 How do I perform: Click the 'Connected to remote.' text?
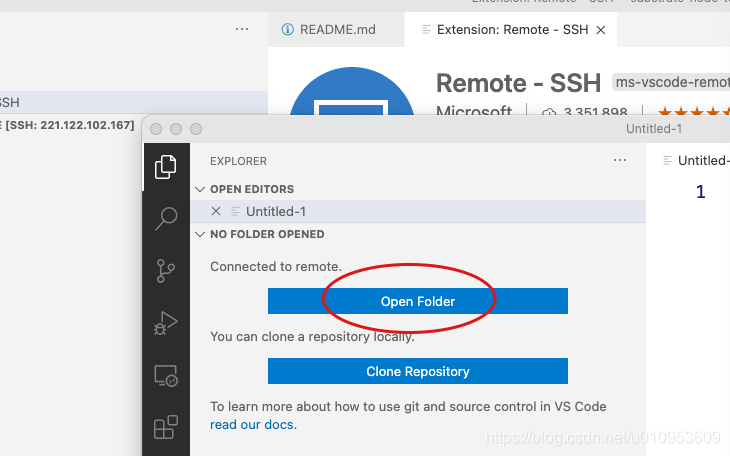(276, 266)
